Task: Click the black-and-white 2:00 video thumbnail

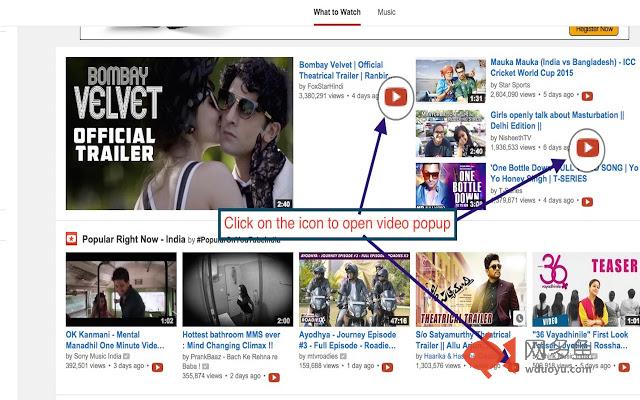Action: click(238, 289)
